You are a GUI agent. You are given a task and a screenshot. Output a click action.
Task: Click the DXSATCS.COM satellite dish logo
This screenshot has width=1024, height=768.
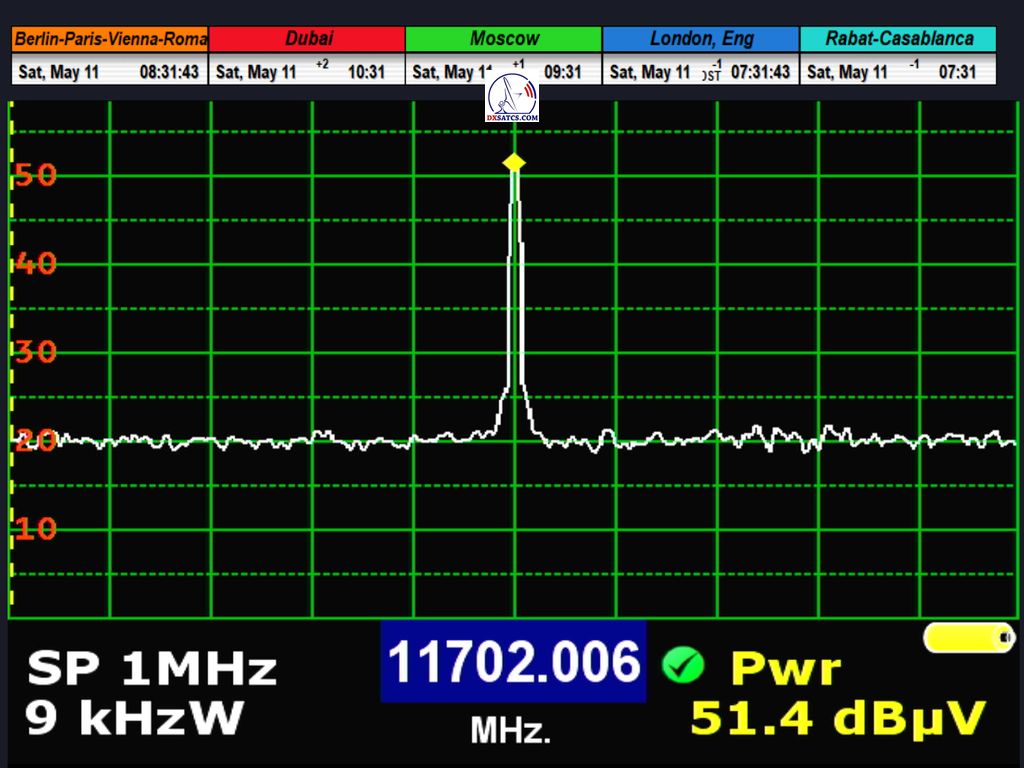coord(512,98)
